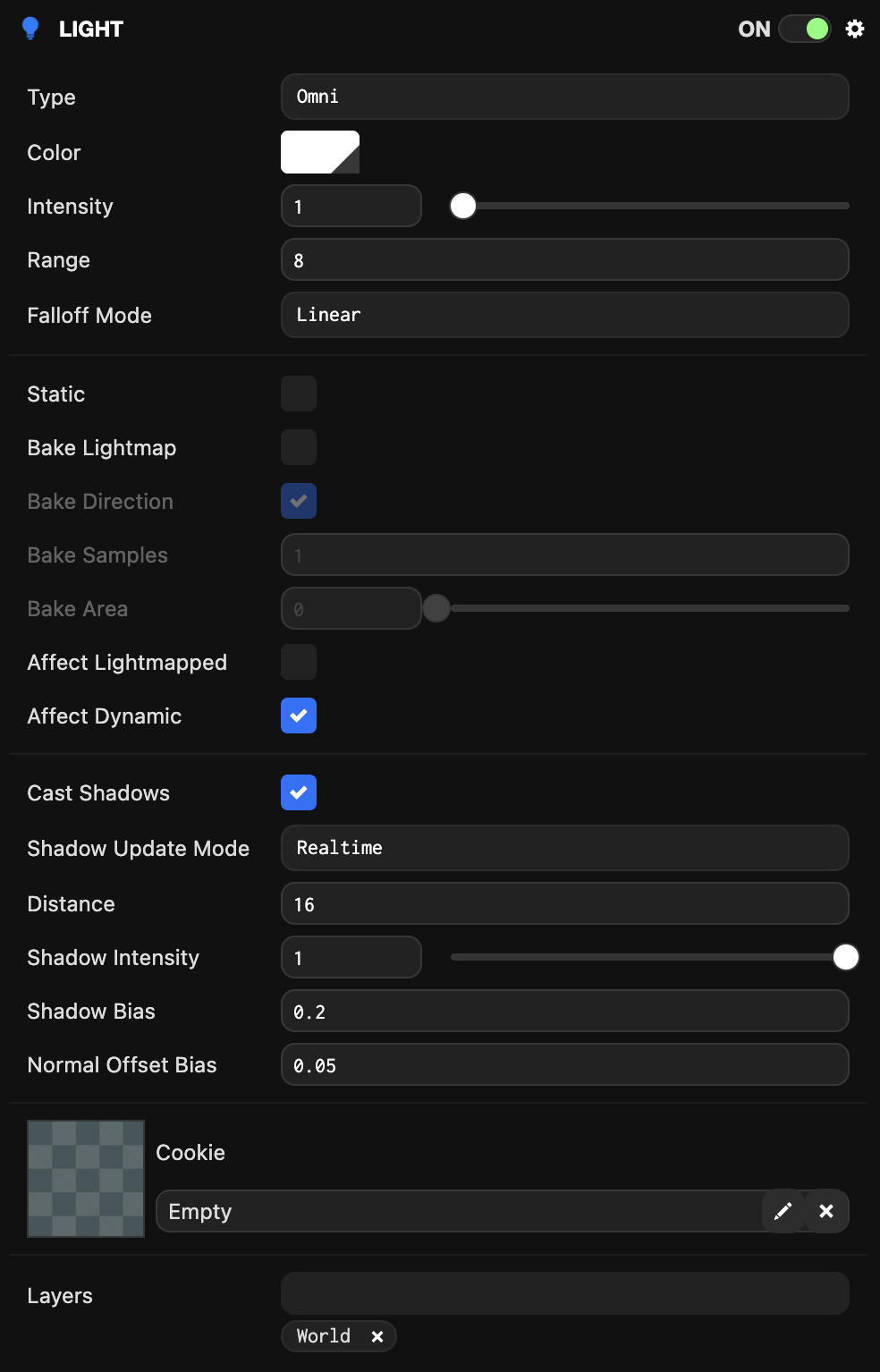Click the Layers input field
The height and width of the screenshot is (1372, 880).
[x=564, y=1292]
